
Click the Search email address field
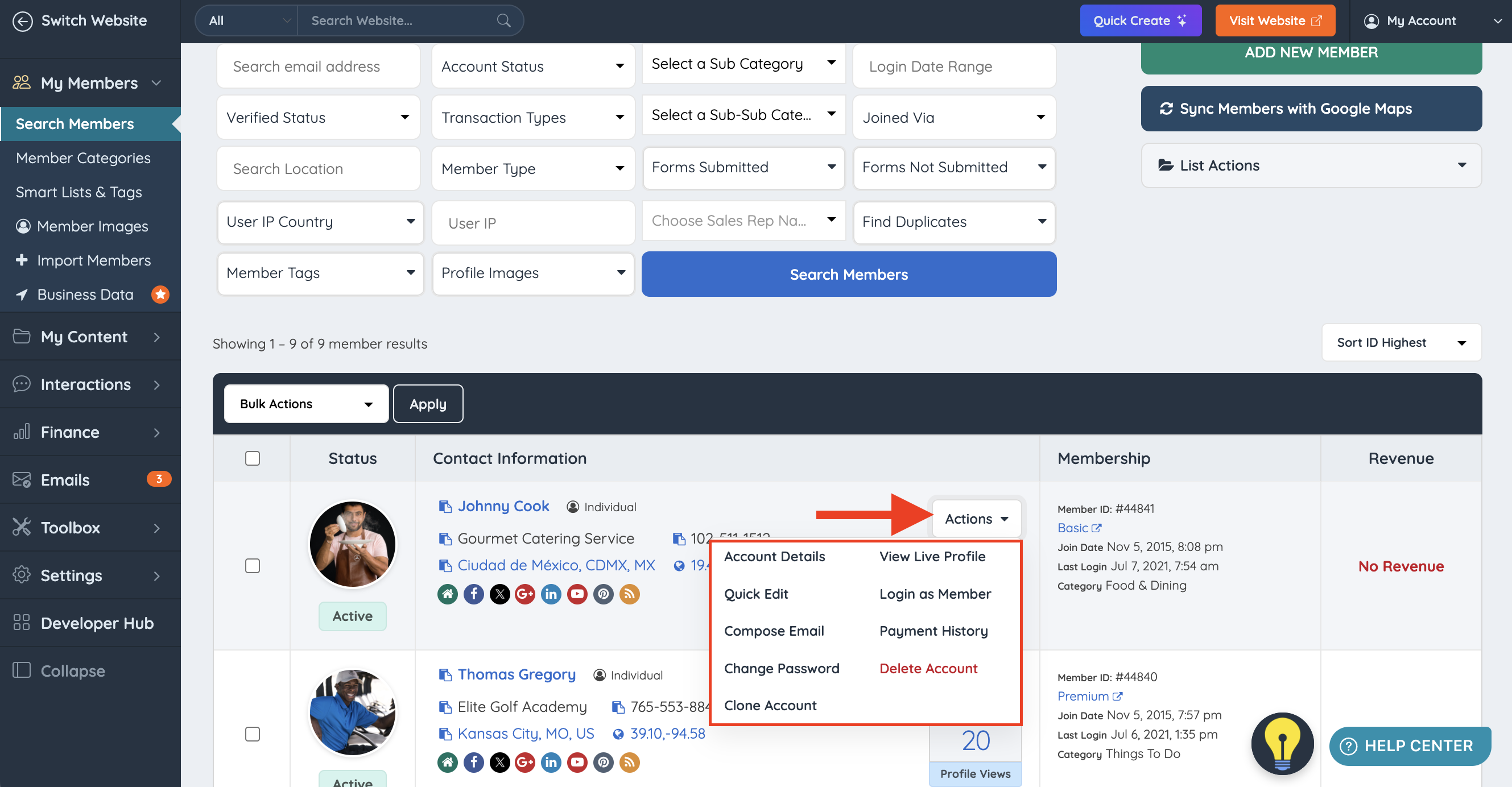317,67
